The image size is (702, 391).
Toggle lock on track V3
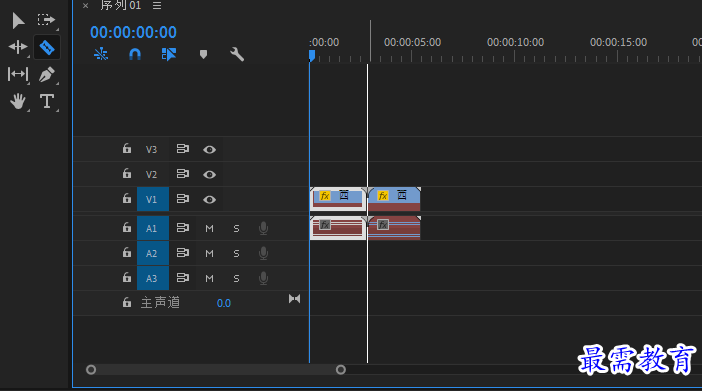127,149
